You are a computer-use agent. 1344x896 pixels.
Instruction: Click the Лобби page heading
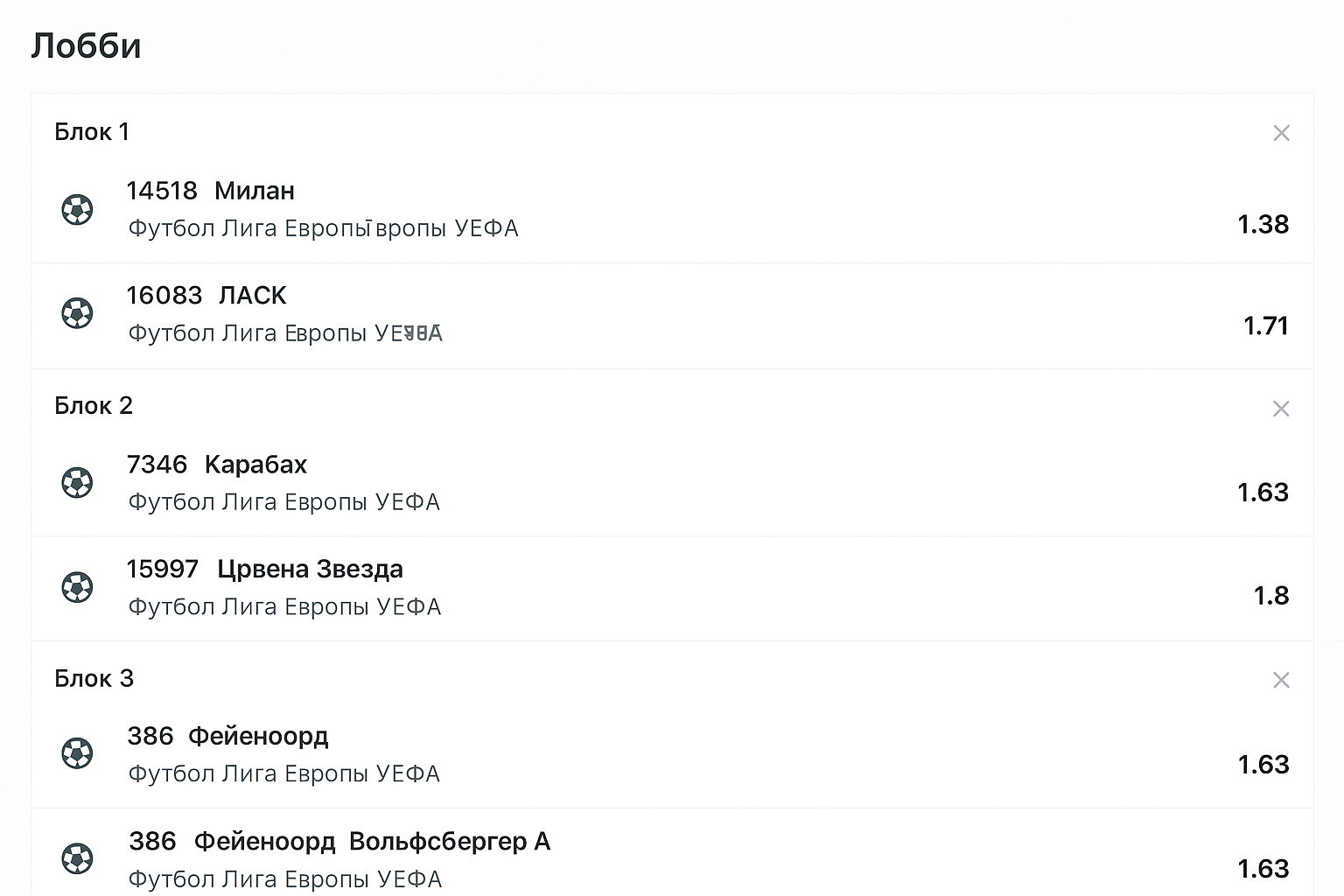pos(86,45)
